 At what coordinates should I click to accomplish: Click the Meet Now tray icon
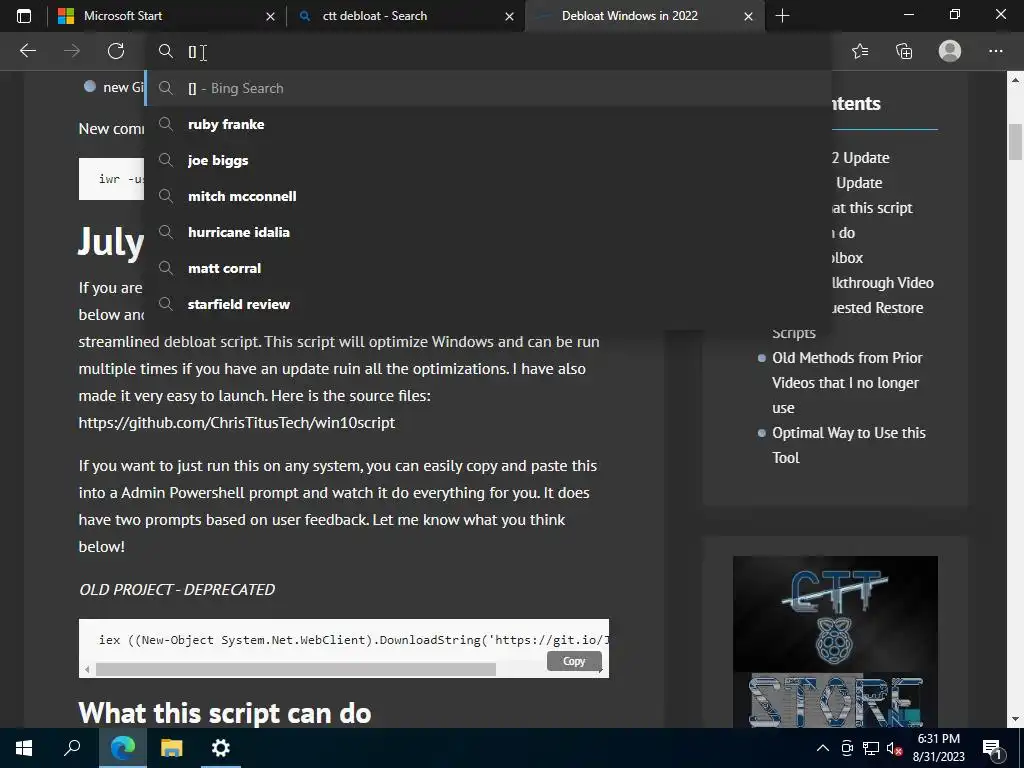847,748
